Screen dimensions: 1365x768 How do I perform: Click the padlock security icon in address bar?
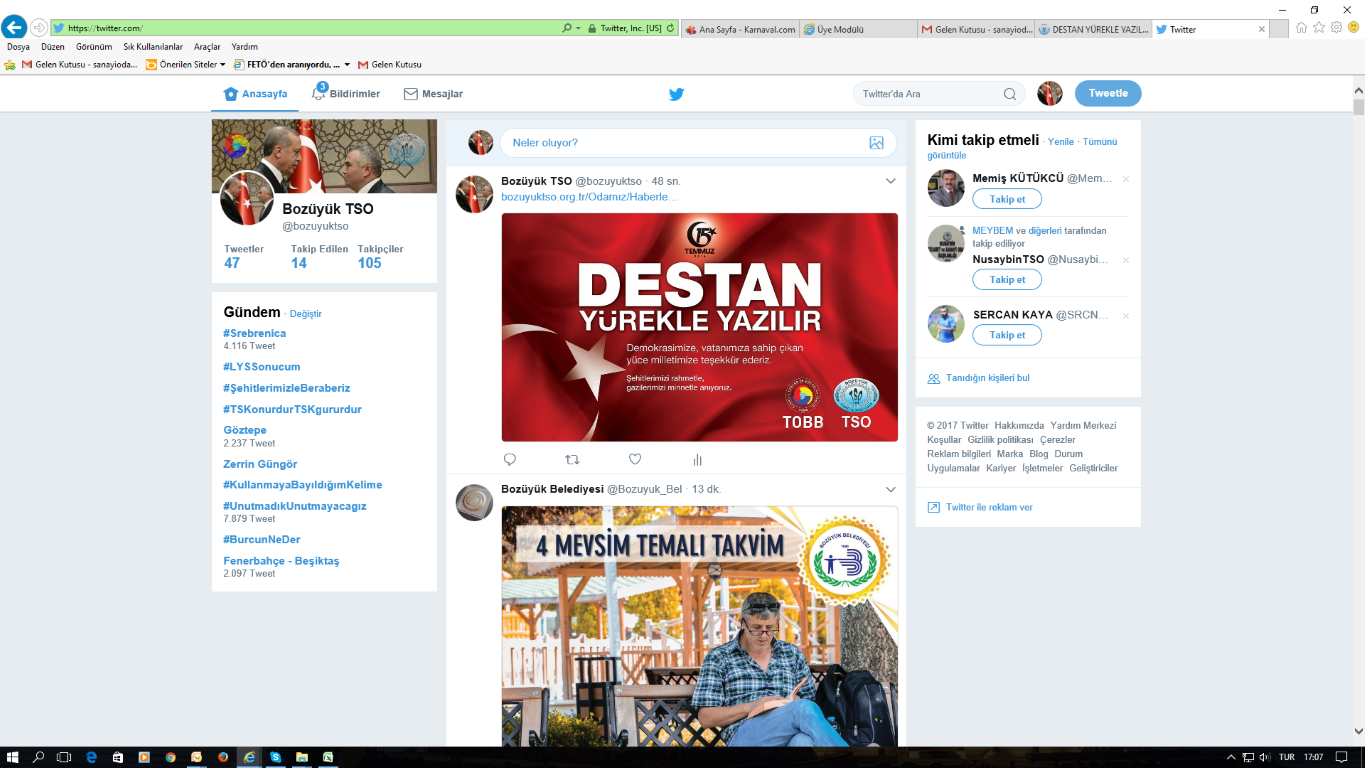coord(592,28)
